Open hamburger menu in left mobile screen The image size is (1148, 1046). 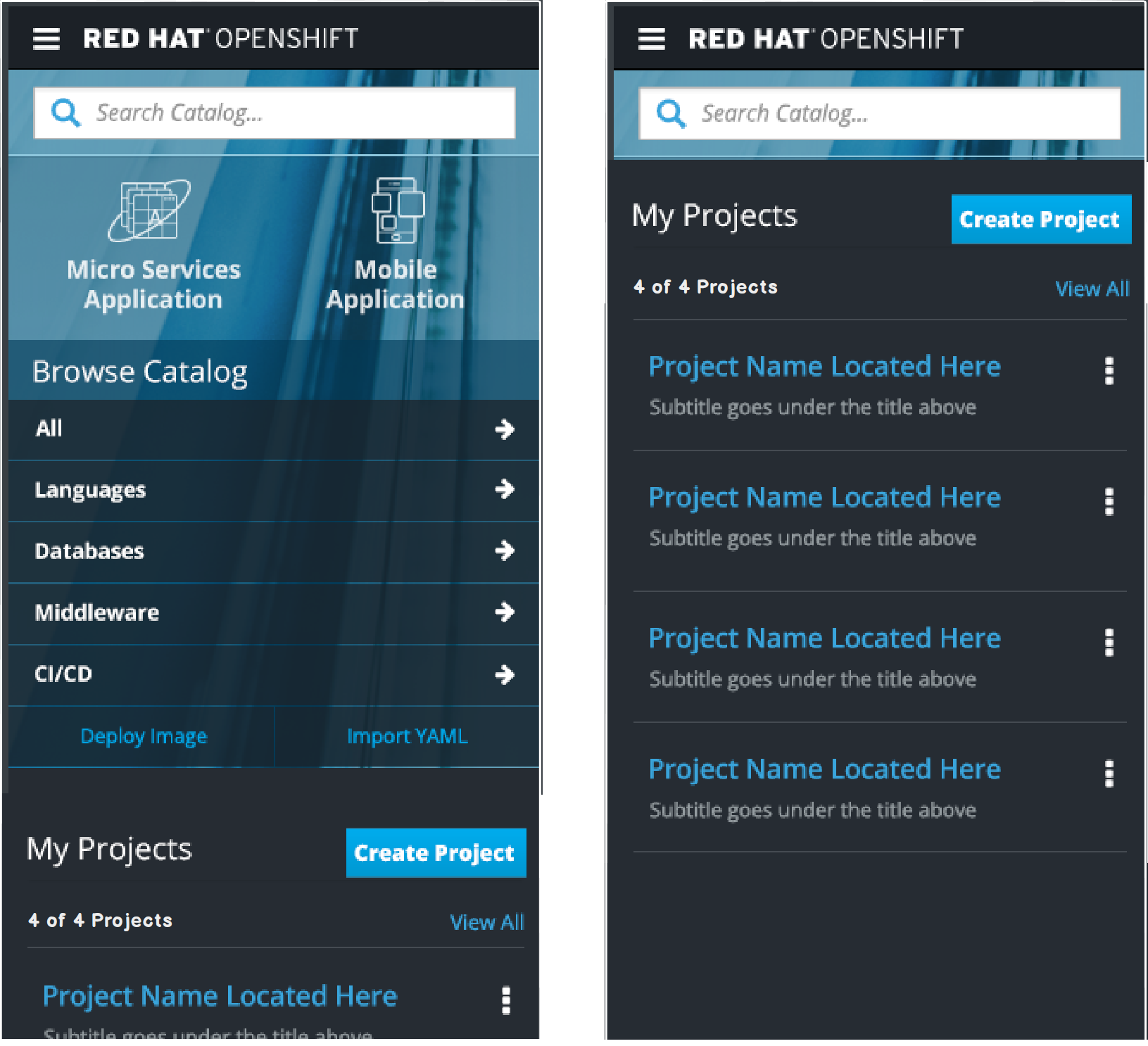[x=46, y=39]
